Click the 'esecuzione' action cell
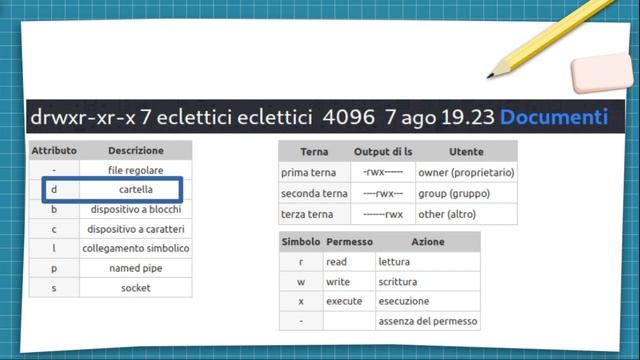This screenshot has height=360, width=640. point(428,301)
